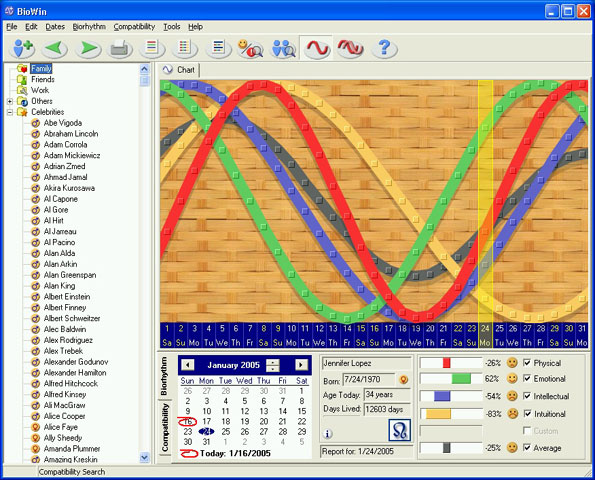Click the printer icon in toolbar
This screenshot has height=480, width=595.
coord(120,49)
